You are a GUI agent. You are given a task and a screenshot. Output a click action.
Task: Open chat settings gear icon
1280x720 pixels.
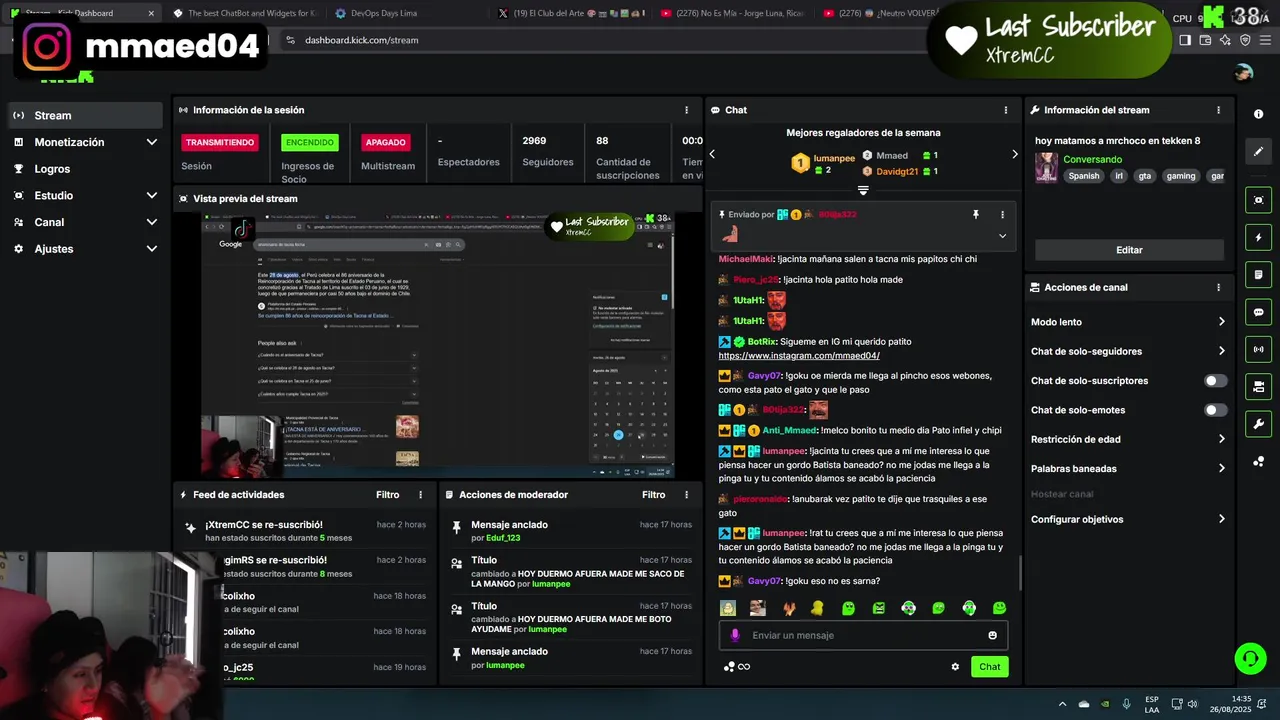955,667
